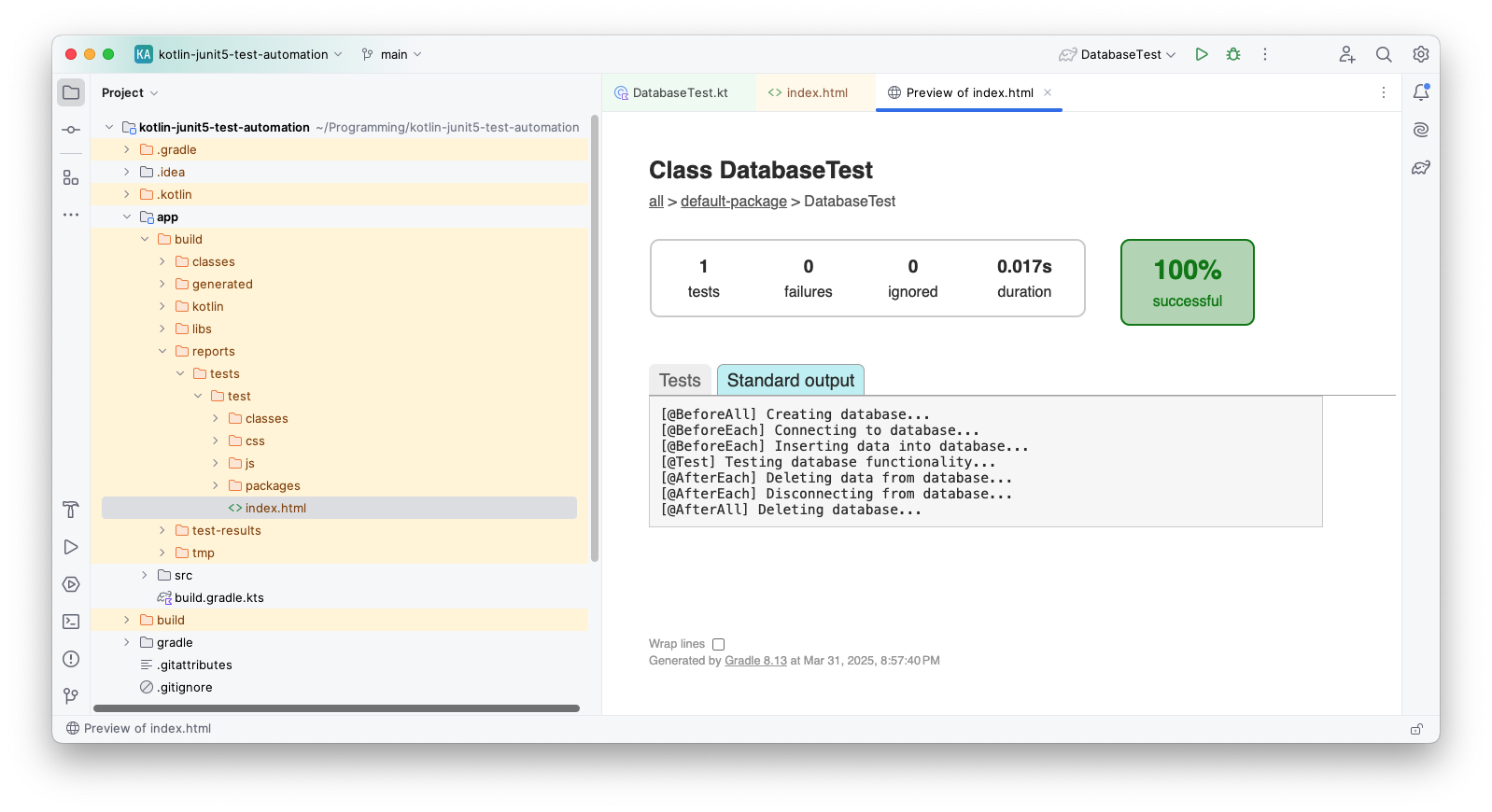
Task: Follow the 'all' breadcrumb link
Action: click(x=656, y=202)
